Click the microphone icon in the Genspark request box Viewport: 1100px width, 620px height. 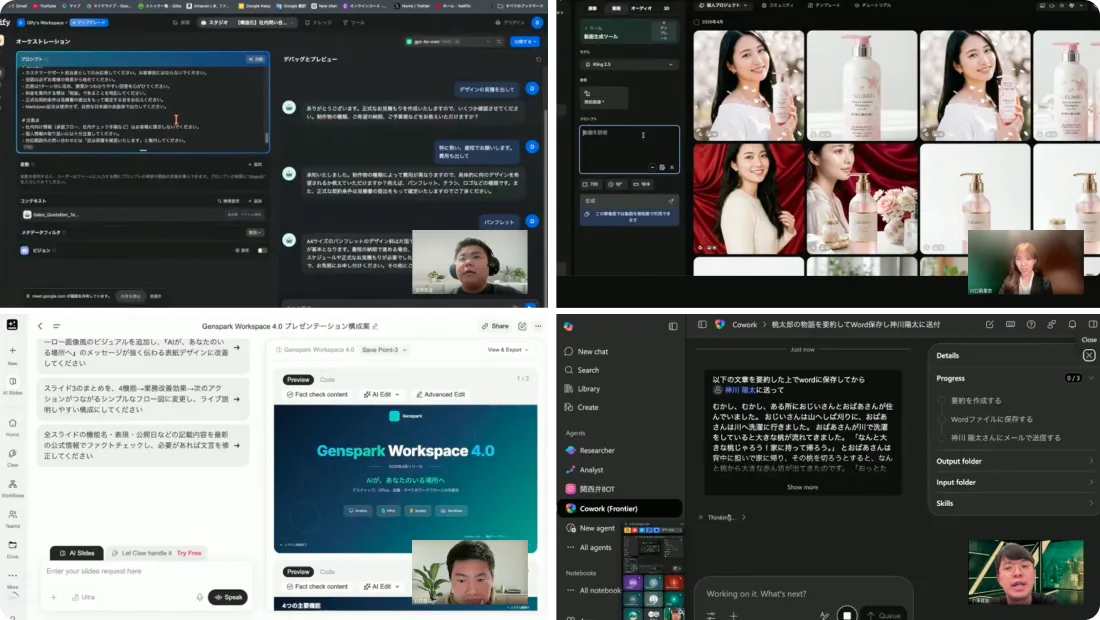click(x=199, y=598)
